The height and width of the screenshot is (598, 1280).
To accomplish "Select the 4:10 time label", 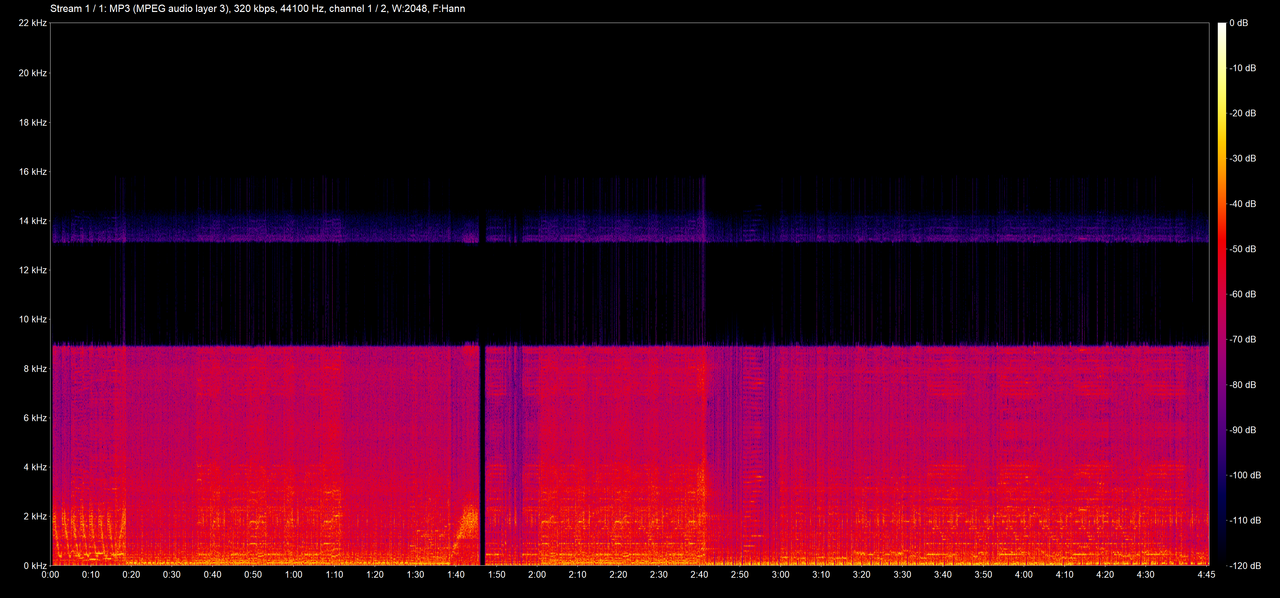I will (1065, 576).
